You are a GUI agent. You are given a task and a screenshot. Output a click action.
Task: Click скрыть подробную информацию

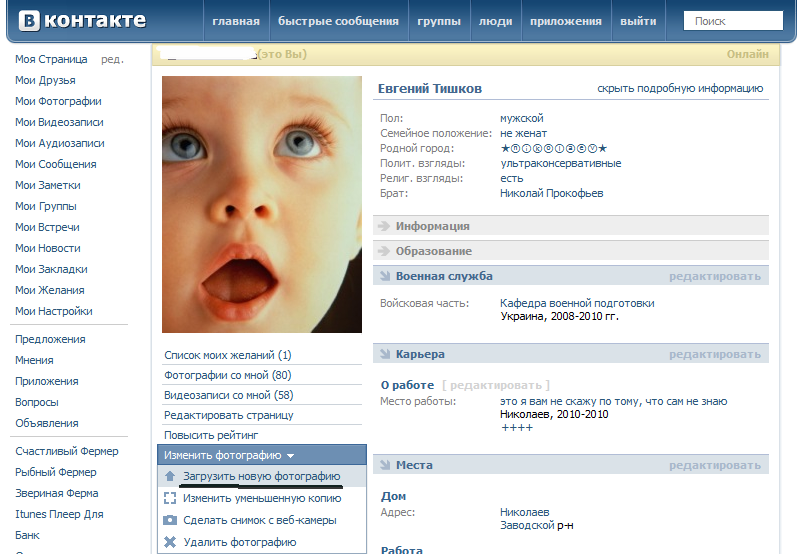[x=680, y=88]
